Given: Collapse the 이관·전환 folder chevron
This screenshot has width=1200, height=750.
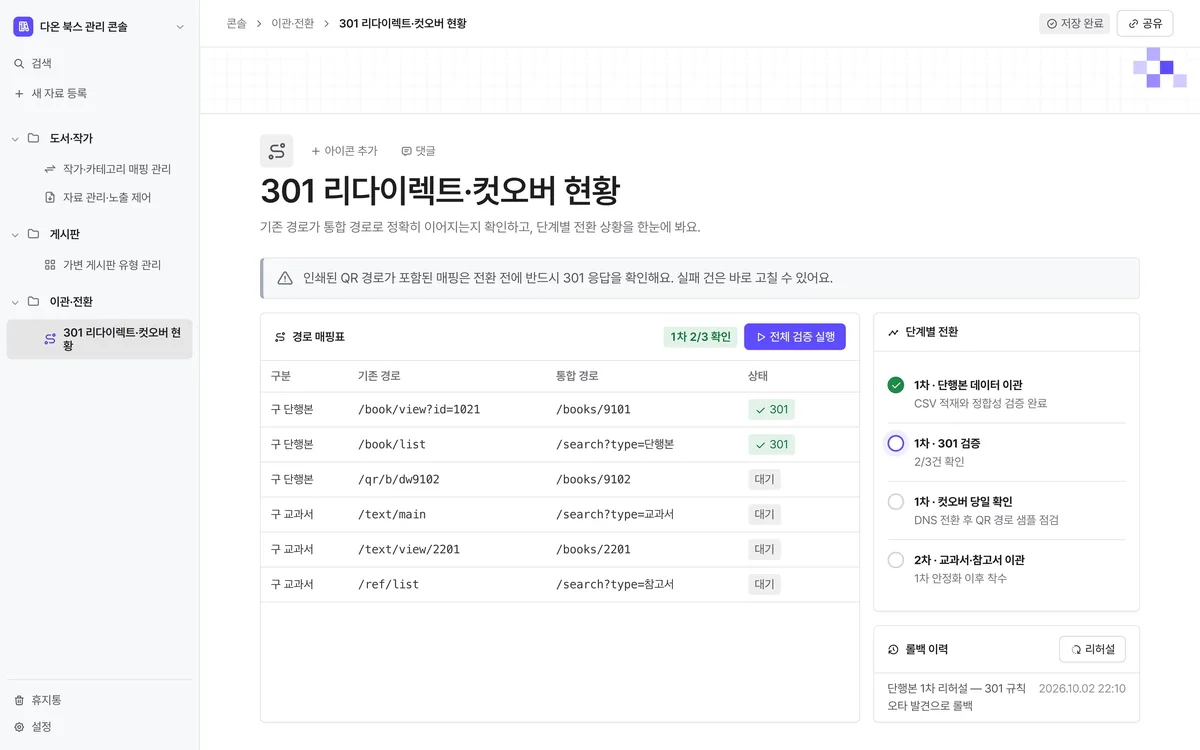Looking at the screenshot, I should pos(15,301).
